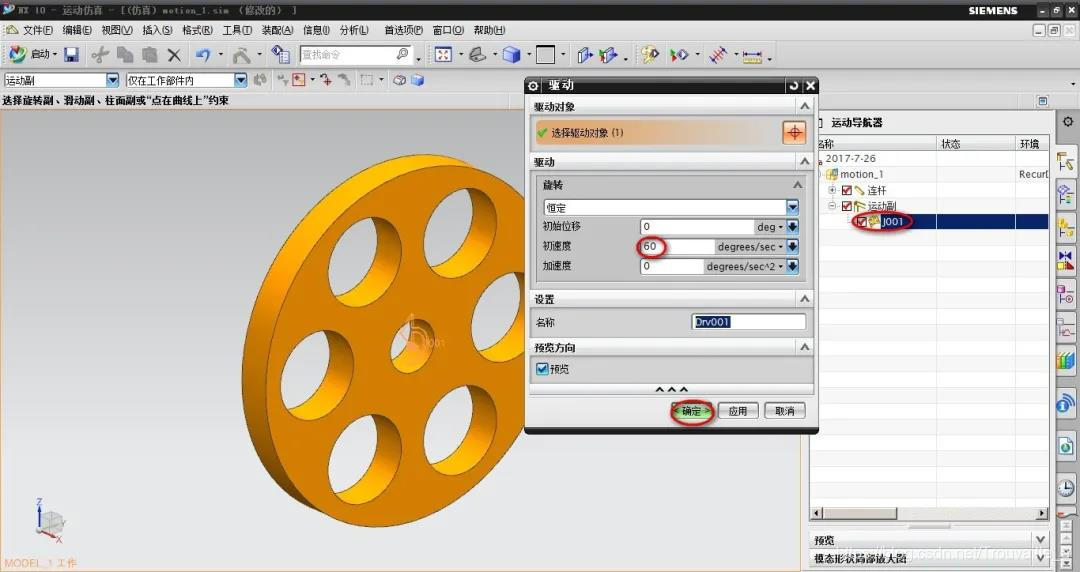Click the Cut scissors icon
The image size is (1080, 572).
[x=101, y=54]
